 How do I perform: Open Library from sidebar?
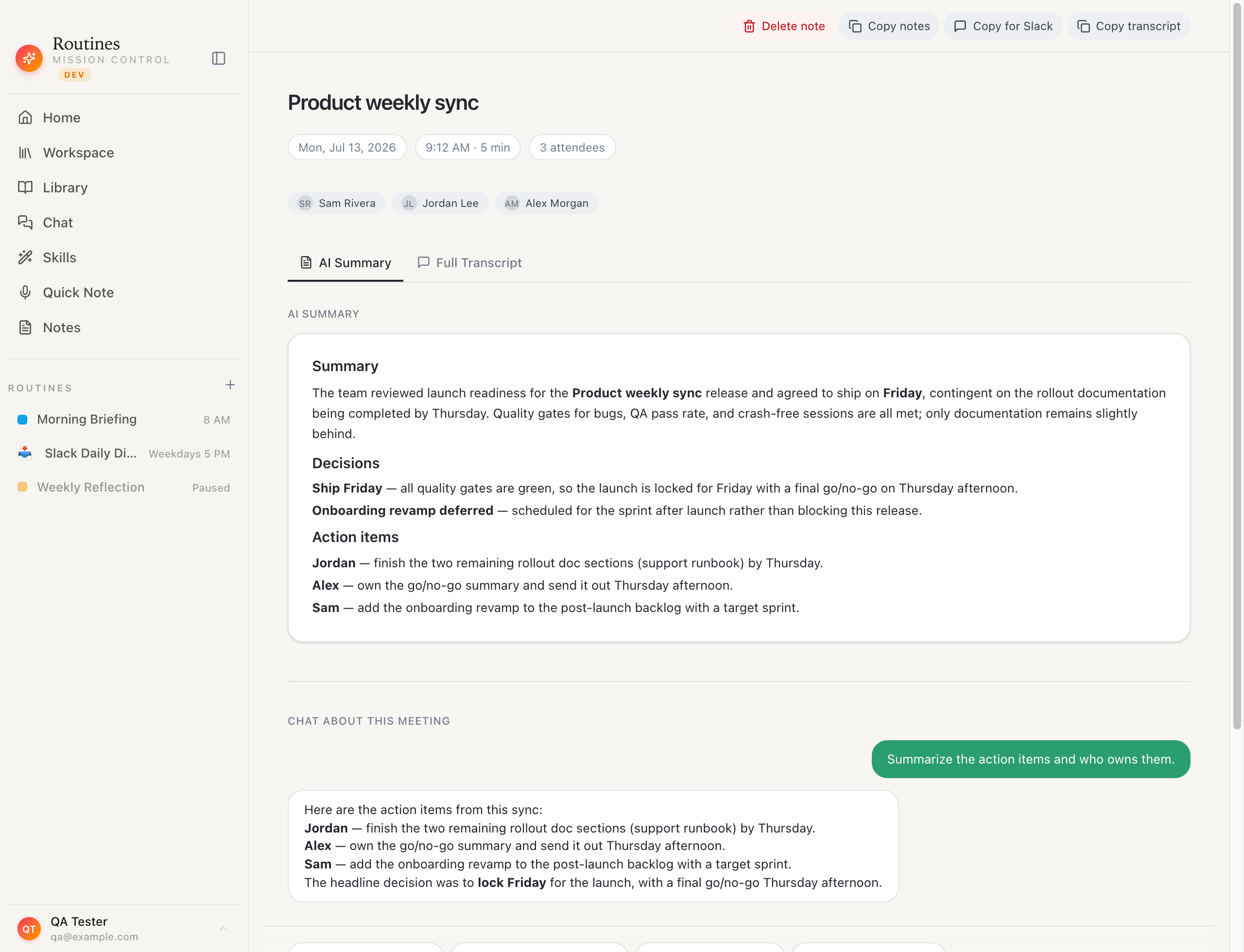click(x=124, y=187)
